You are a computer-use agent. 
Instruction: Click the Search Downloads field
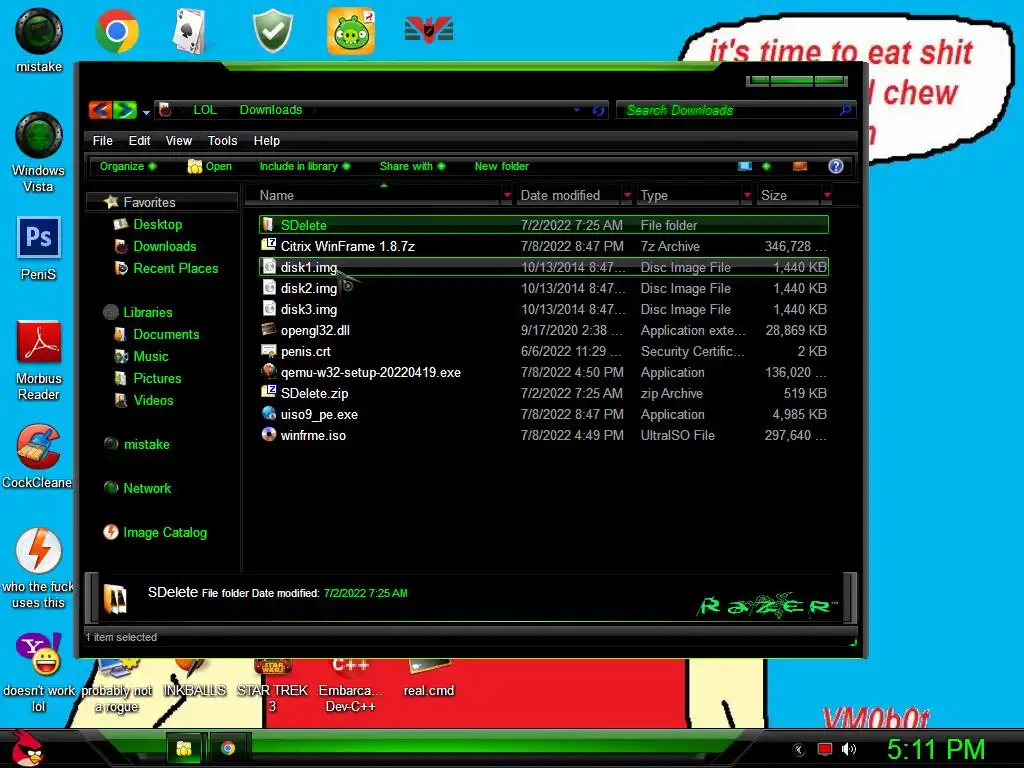pyautogui.click(x=735, y=110)
